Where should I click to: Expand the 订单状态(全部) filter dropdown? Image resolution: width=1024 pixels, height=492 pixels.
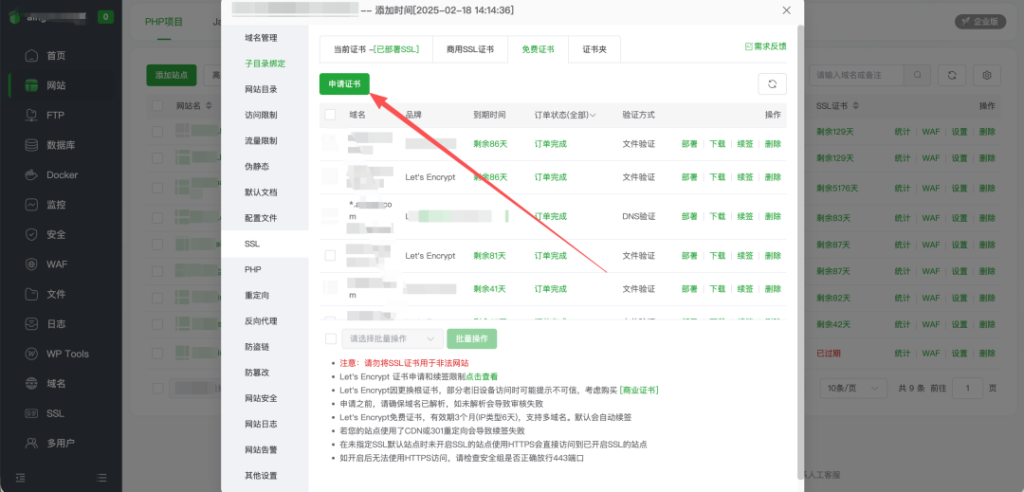[x=565, y=115]
